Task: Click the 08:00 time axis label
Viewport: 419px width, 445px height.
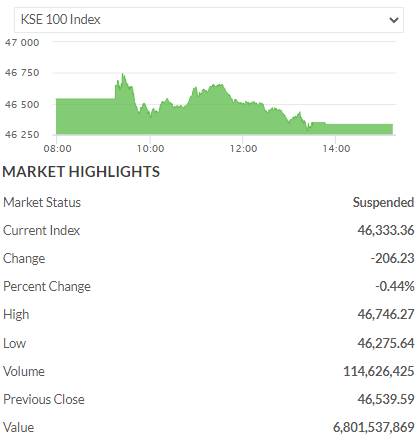Action: coord(58,148)
